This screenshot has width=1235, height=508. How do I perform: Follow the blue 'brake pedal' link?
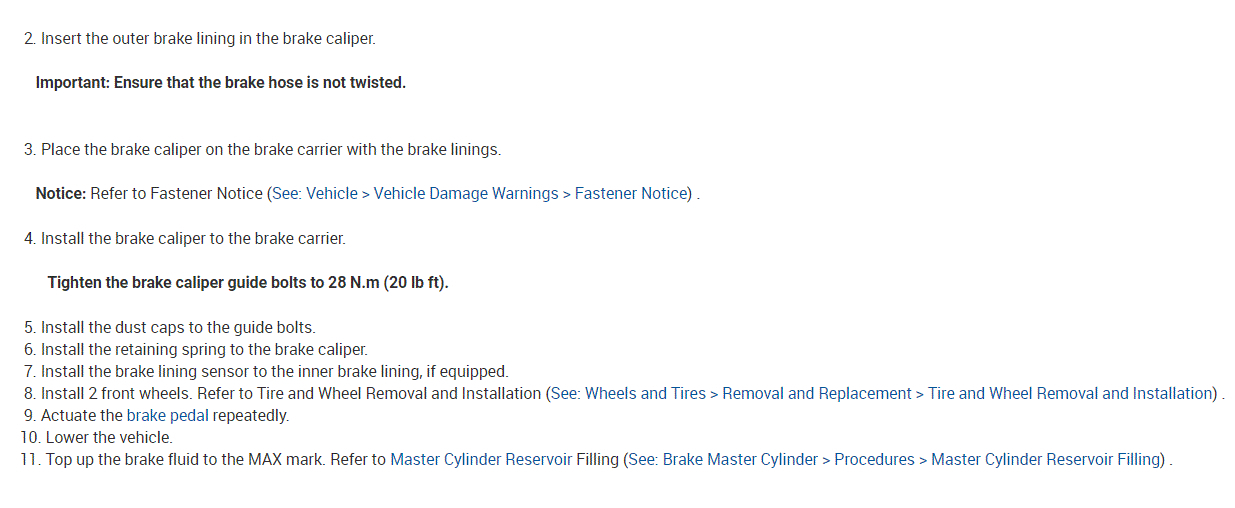167,415
